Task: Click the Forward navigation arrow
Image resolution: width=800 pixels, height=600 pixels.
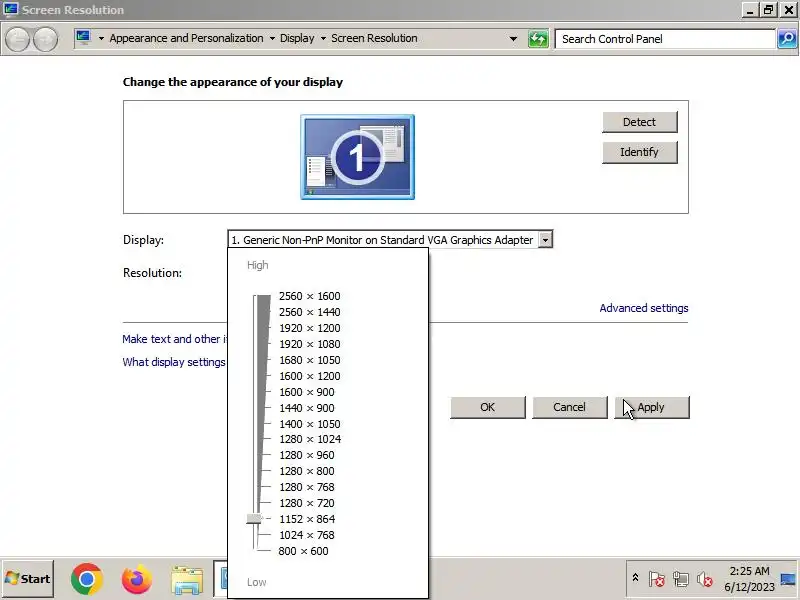Action: click(45, 39)
